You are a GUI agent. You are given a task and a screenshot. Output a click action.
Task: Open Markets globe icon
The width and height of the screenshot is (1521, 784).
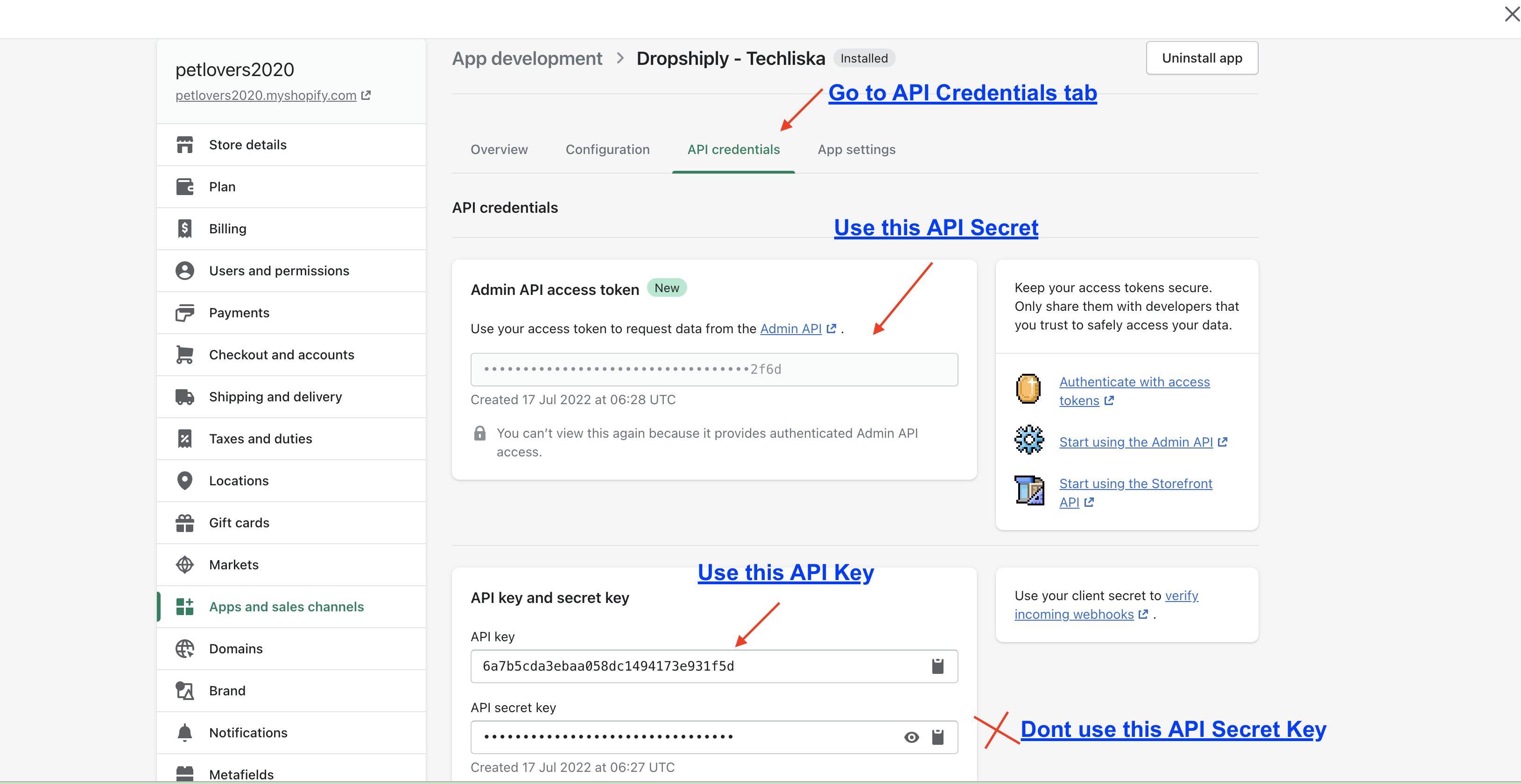point(185,564)
